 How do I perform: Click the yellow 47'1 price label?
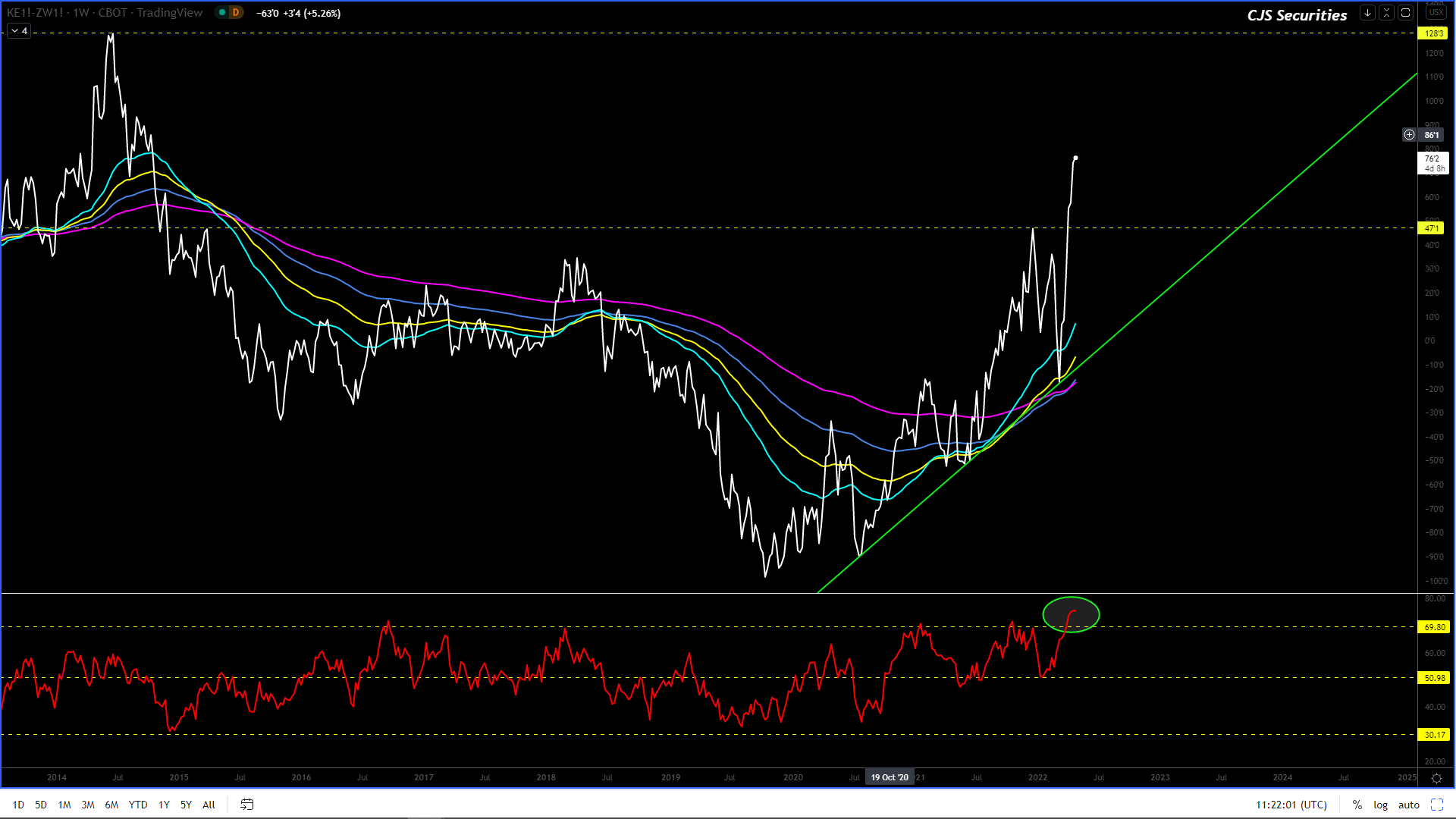click(1432, 228)
